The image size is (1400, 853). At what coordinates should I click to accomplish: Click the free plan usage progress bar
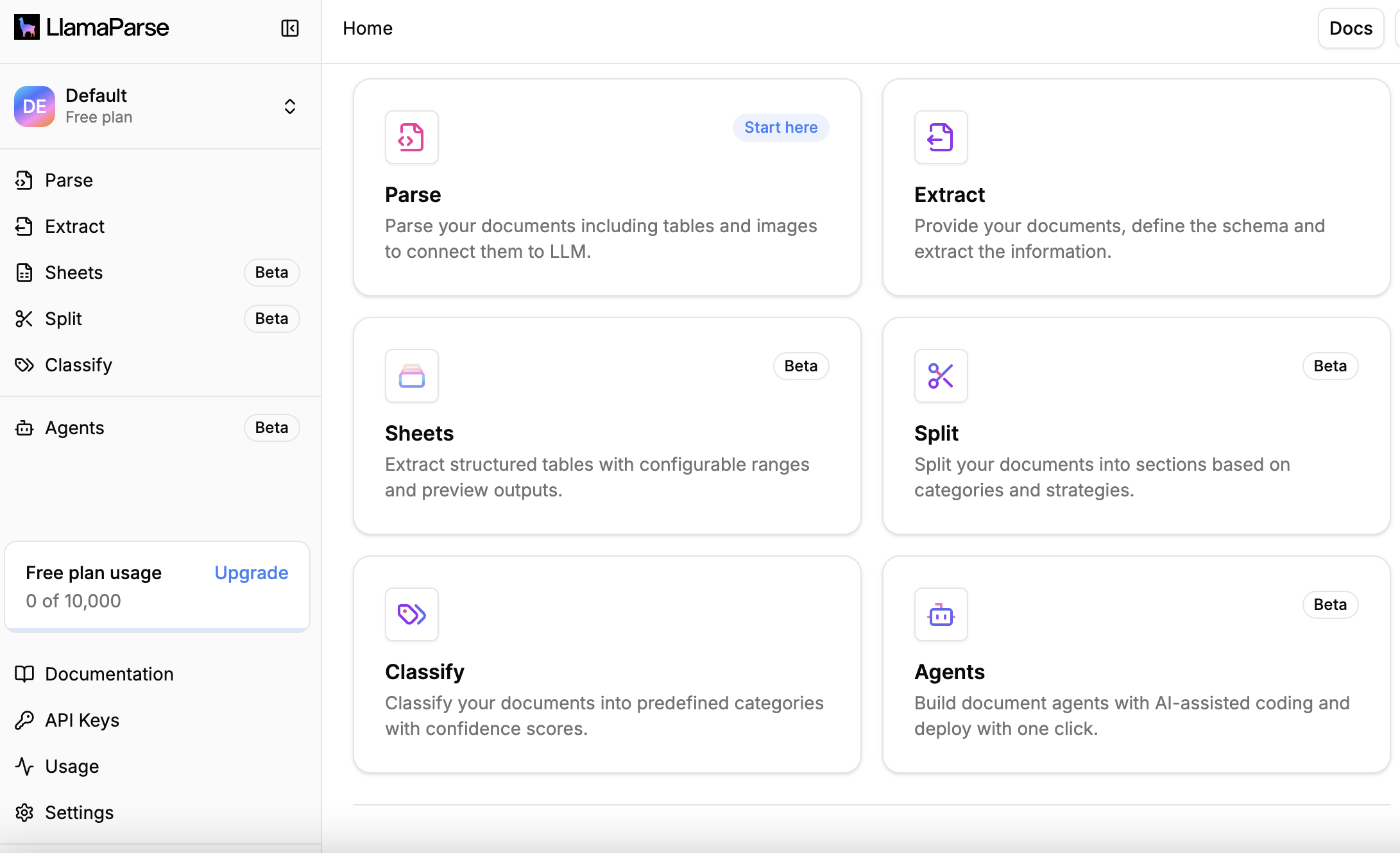pos(157,630)
